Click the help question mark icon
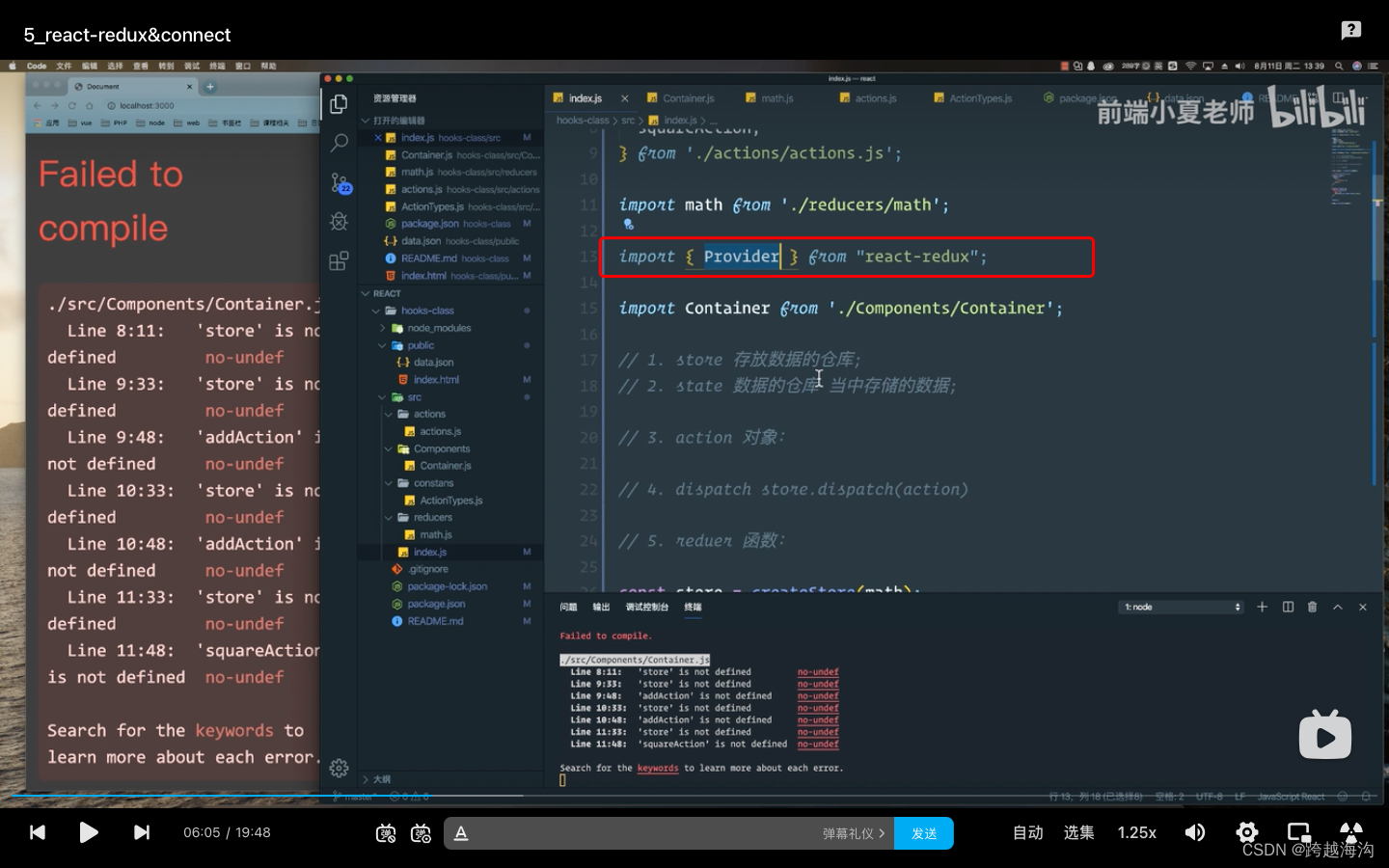Viewport: 1389px width, 868px height. coord(1351,30)
